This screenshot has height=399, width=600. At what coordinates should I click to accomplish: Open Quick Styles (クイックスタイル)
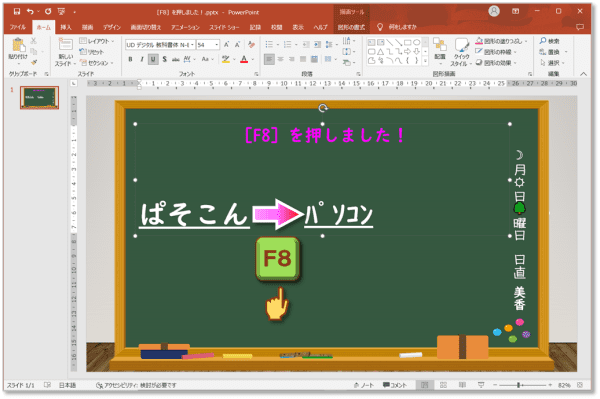coord(461,52)
